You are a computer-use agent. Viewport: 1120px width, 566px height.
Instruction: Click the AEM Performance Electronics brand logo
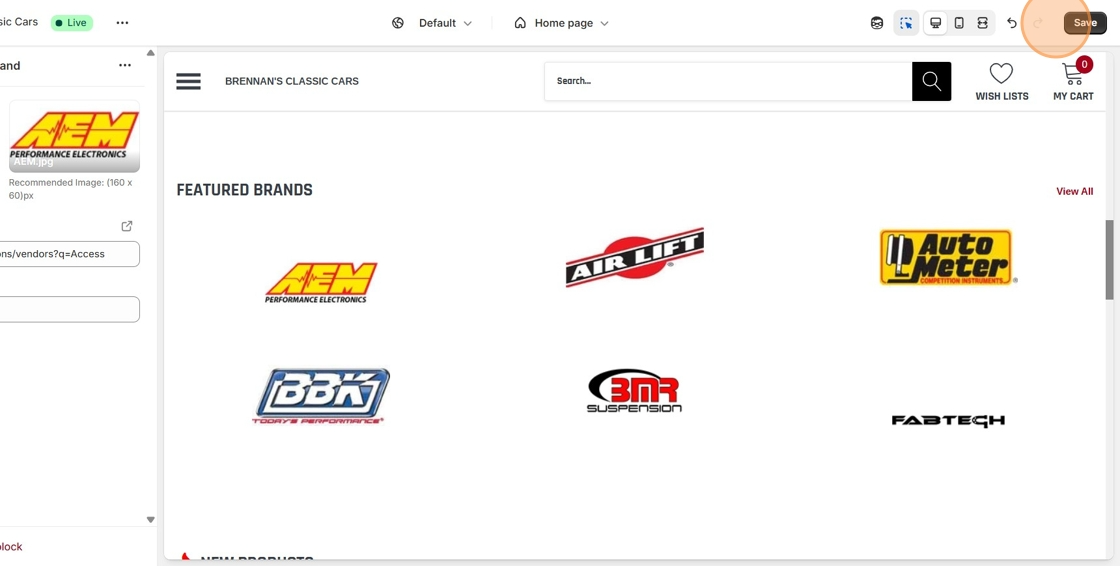click(x=321, y=282)
